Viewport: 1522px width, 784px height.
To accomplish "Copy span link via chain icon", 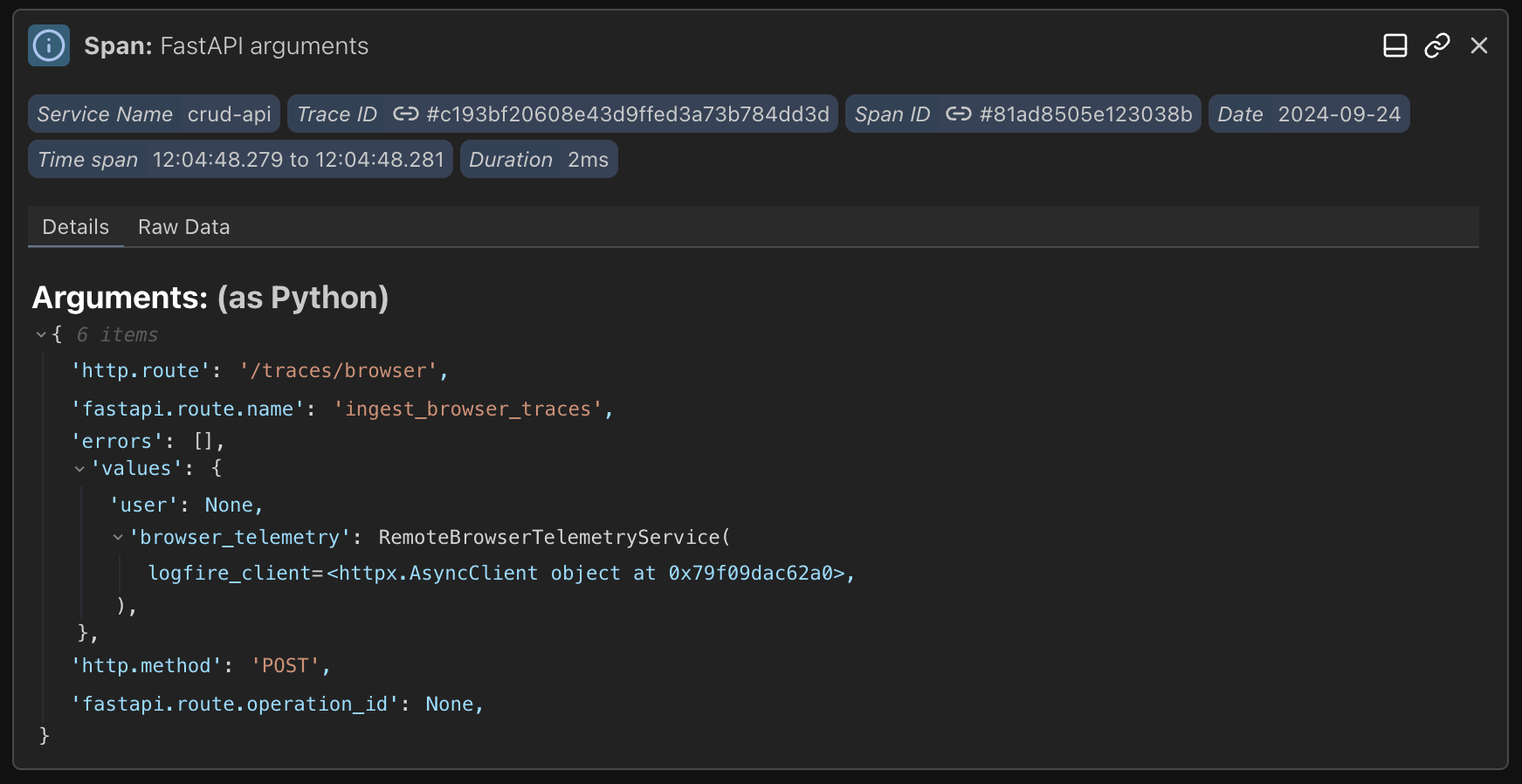I will [x=1436, y=45].
